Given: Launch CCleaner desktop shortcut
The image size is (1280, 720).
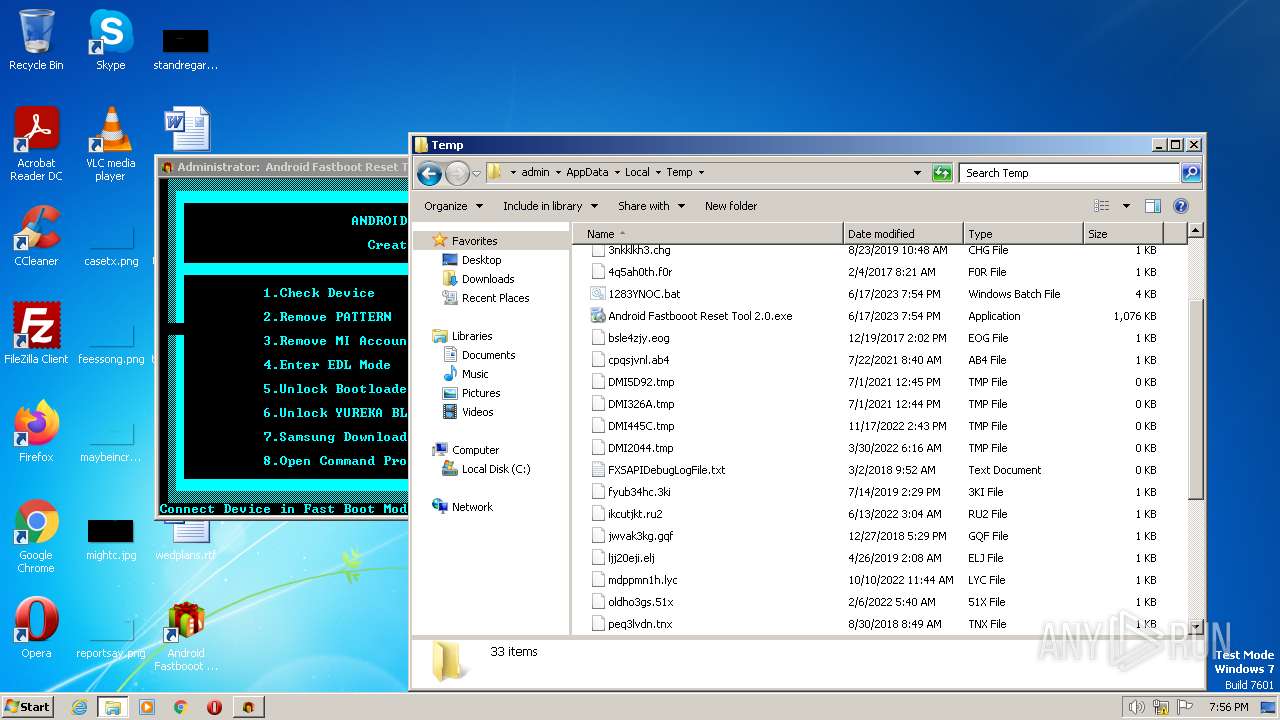Looking at the screenshot, I should pos(36,236).
